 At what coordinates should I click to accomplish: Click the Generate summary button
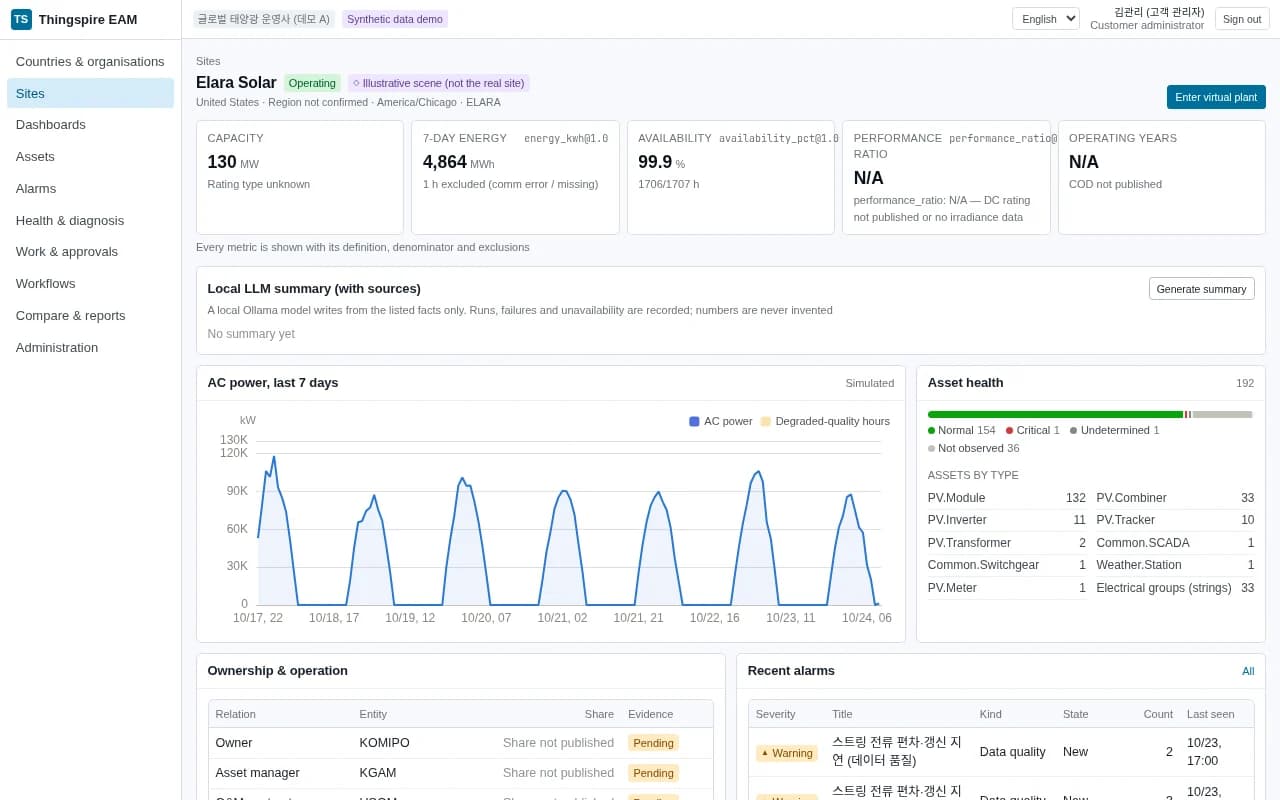point(1201,289)
